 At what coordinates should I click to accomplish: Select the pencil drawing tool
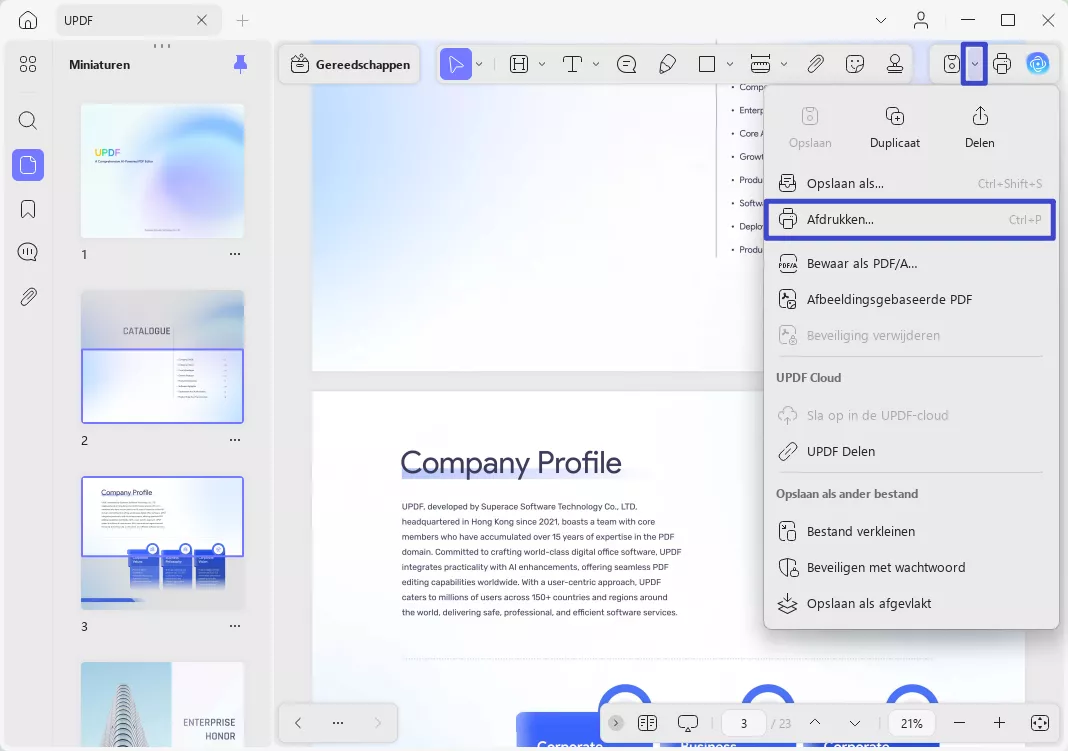click(x=668, y=65)
